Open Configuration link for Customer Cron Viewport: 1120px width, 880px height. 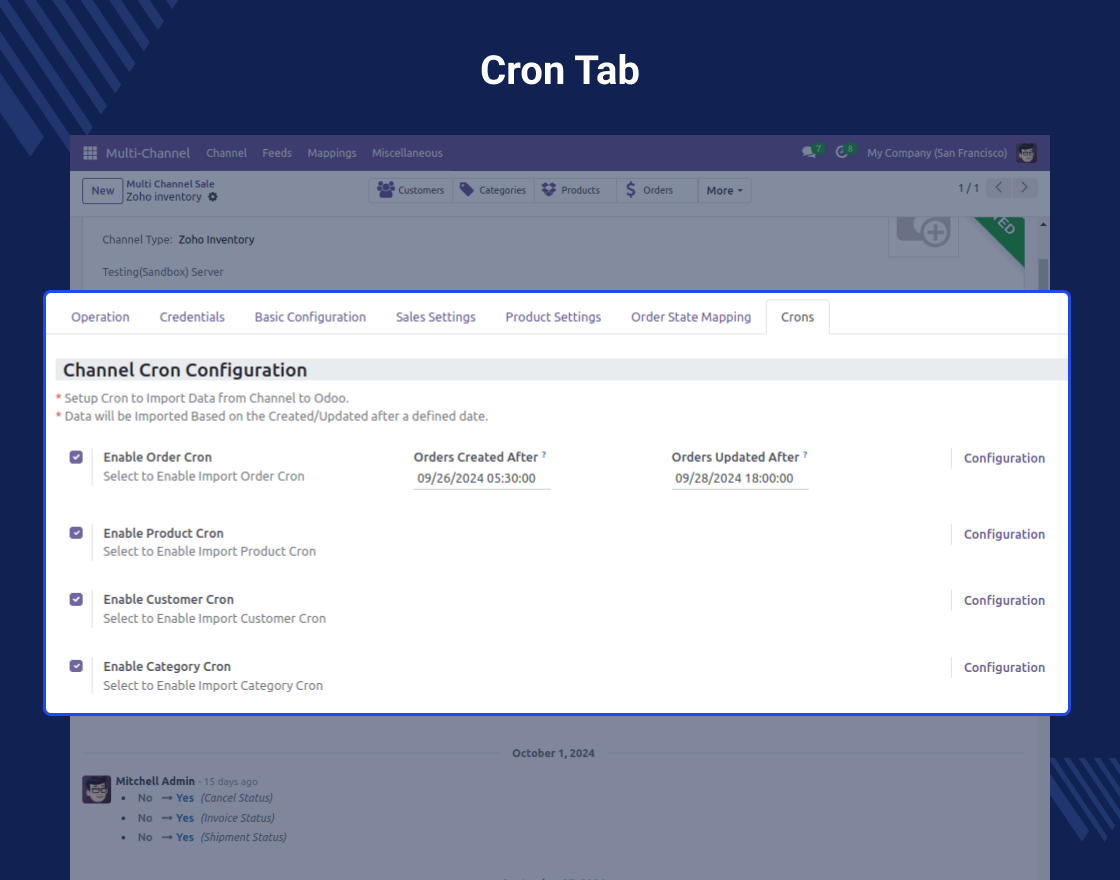[1004, 601]
